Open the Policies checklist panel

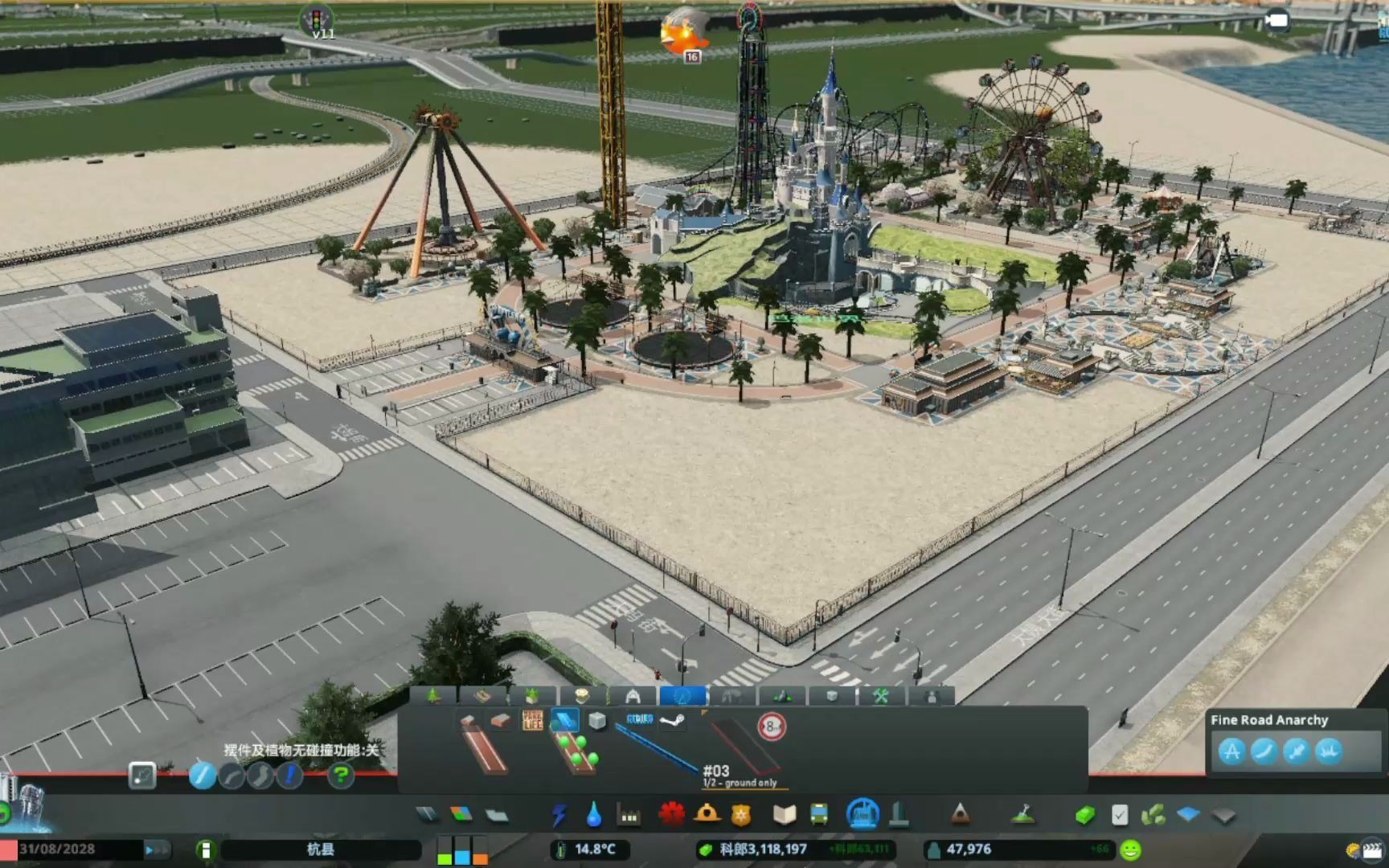pyautogui.click(x=1120, y=816)
